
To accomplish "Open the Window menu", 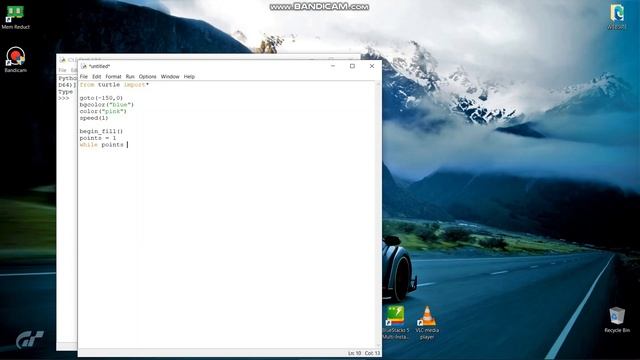I will (x=170, y=77).
